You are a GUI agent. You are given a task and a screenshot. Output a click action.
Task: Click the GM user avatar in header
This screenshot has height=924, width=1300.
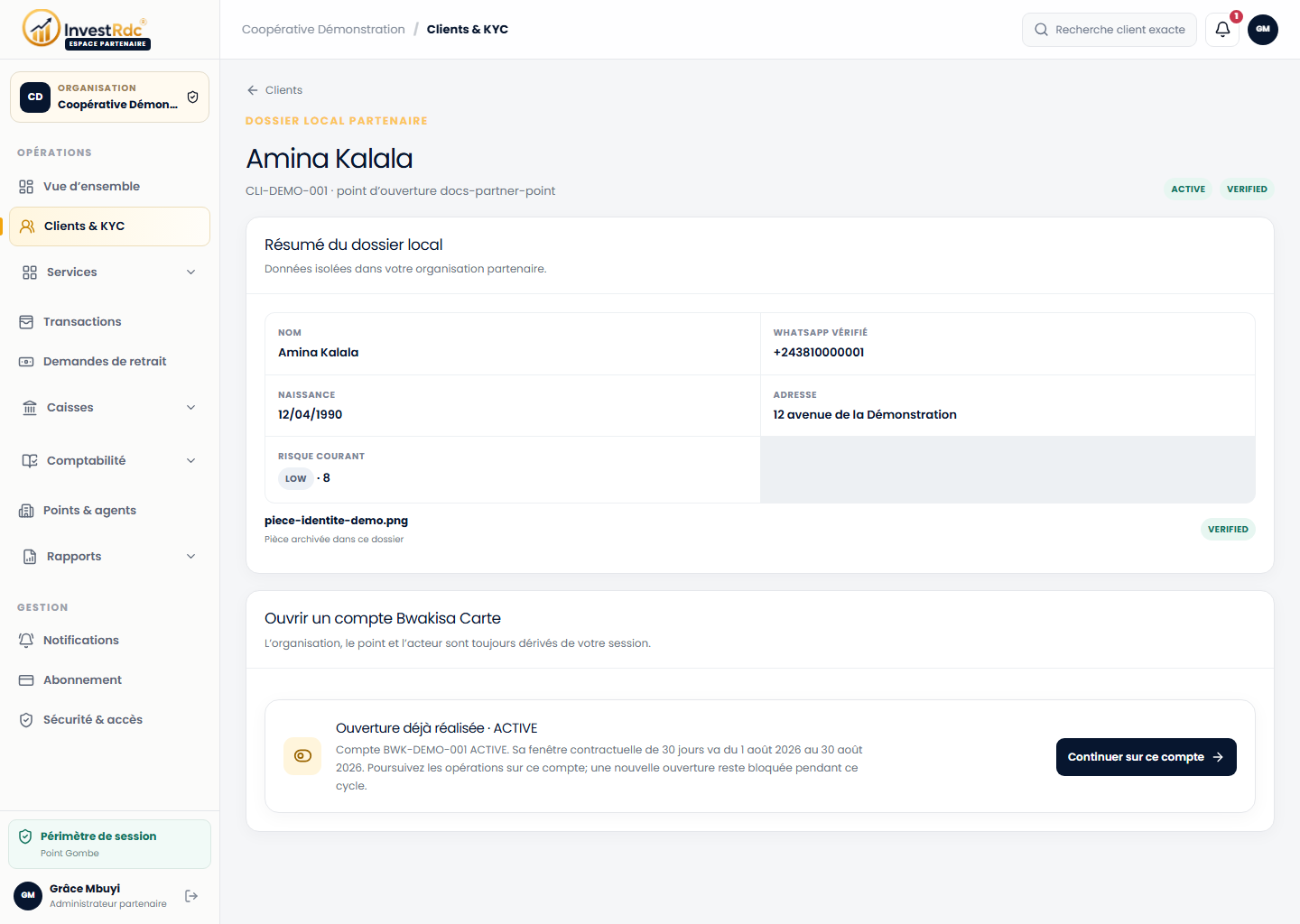point(1262,30)
